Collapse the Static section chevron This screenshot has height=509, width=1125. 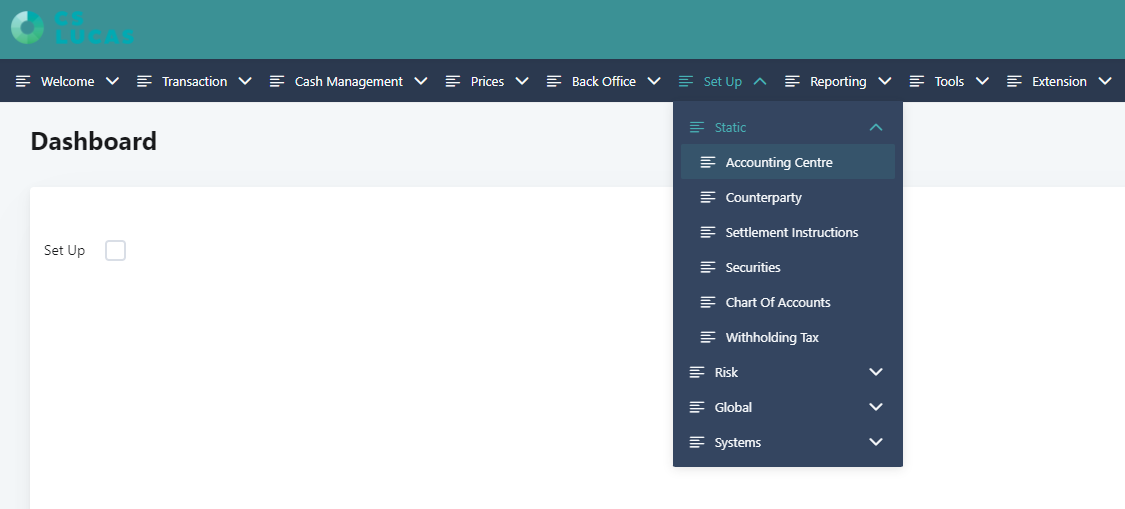(876, 127)
